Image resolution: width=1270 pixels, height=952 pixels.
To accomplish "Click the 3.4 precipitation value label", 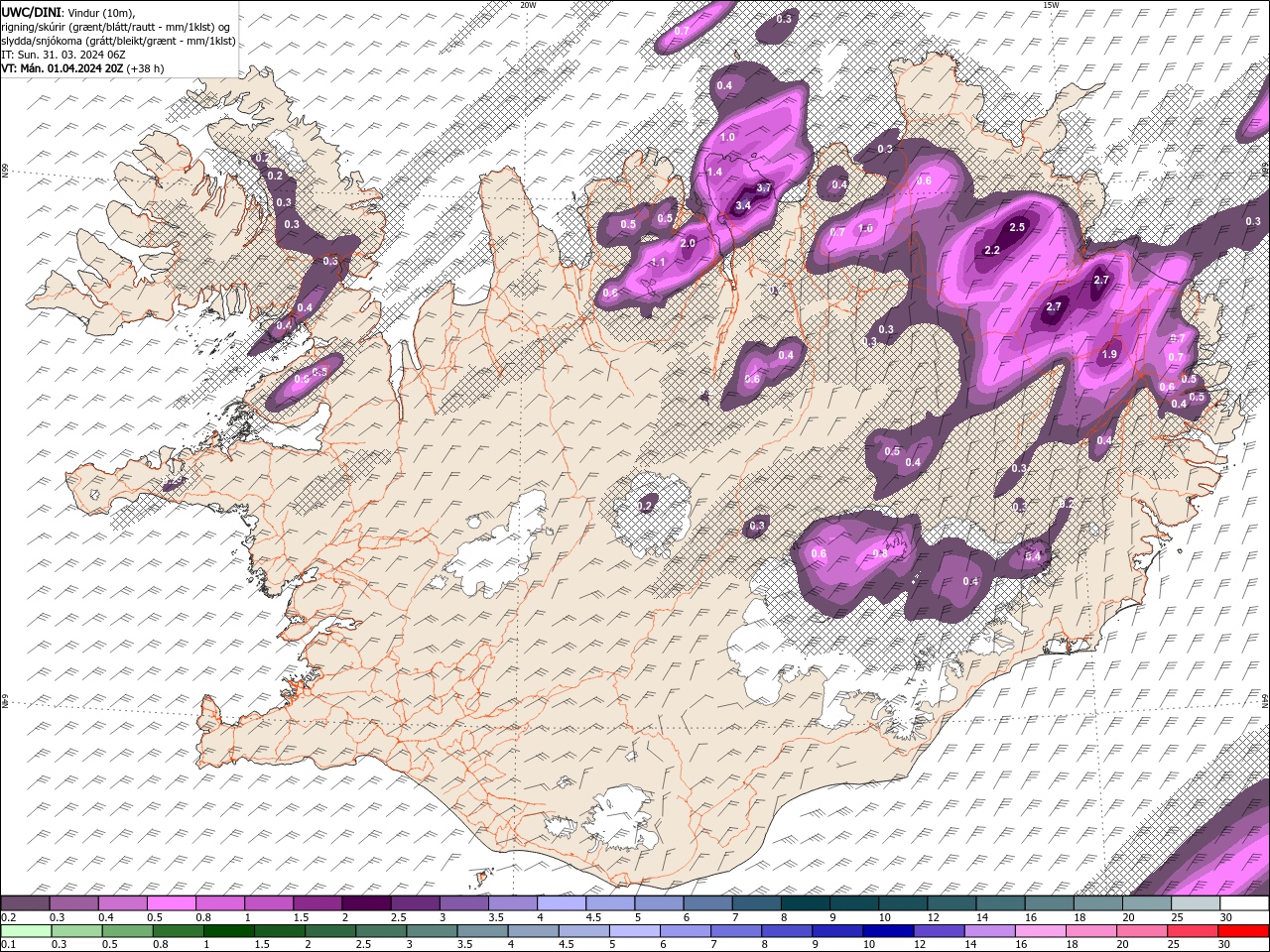I will [x=743, y=206].
